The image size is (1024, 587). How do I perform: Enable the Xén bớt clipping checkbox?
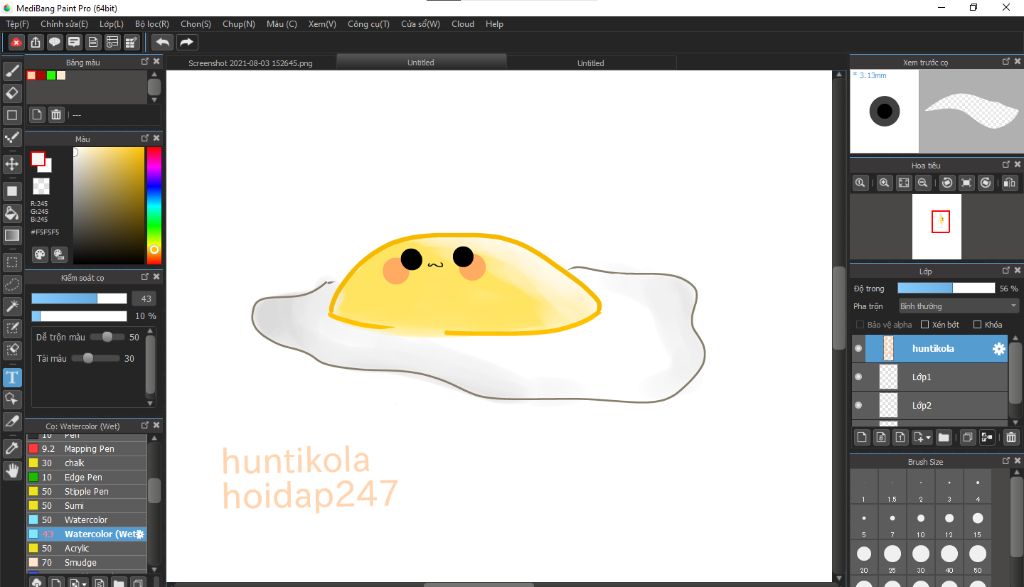tap(925, 325)
